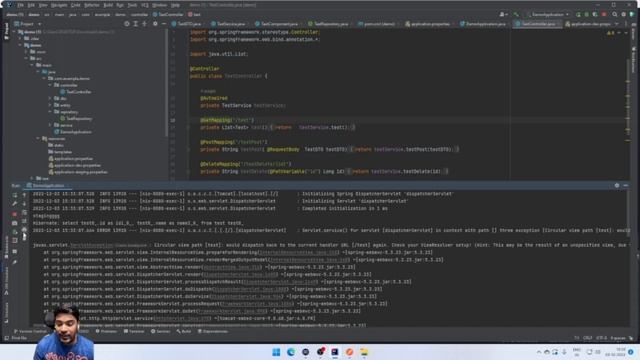Open the Terminal tool window tab

point(134,331)
